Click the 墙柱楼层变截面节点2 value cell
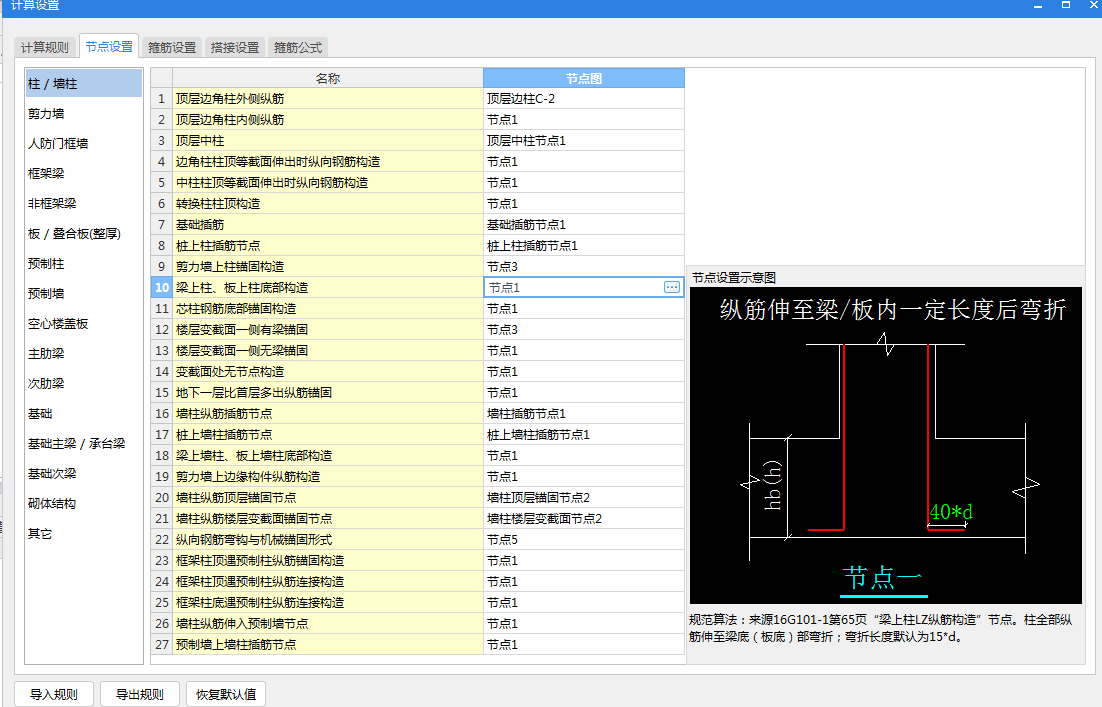 584,519
